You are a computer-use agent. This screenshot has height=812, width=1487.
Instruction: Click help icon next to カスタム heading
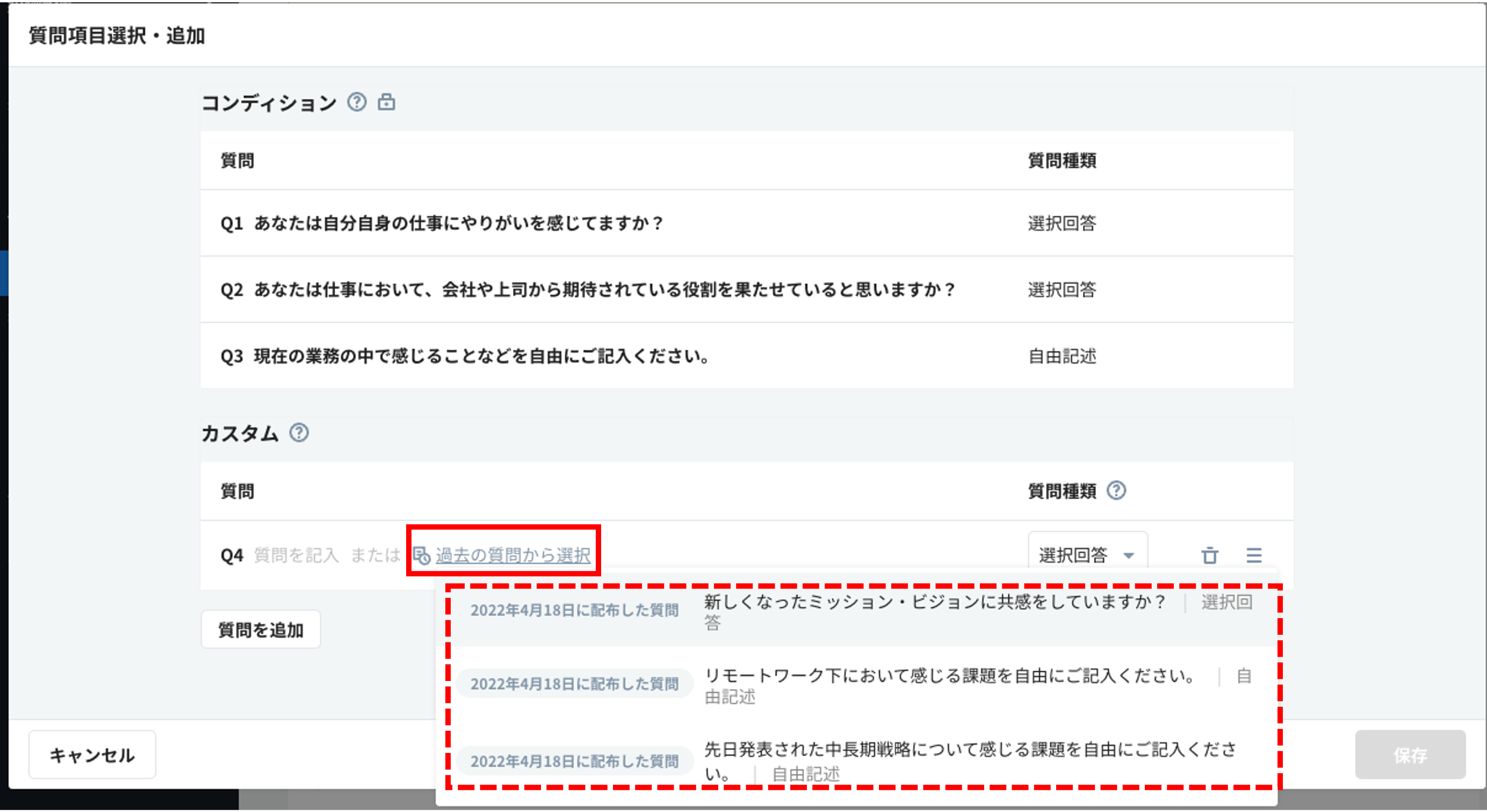pos(299,432)
